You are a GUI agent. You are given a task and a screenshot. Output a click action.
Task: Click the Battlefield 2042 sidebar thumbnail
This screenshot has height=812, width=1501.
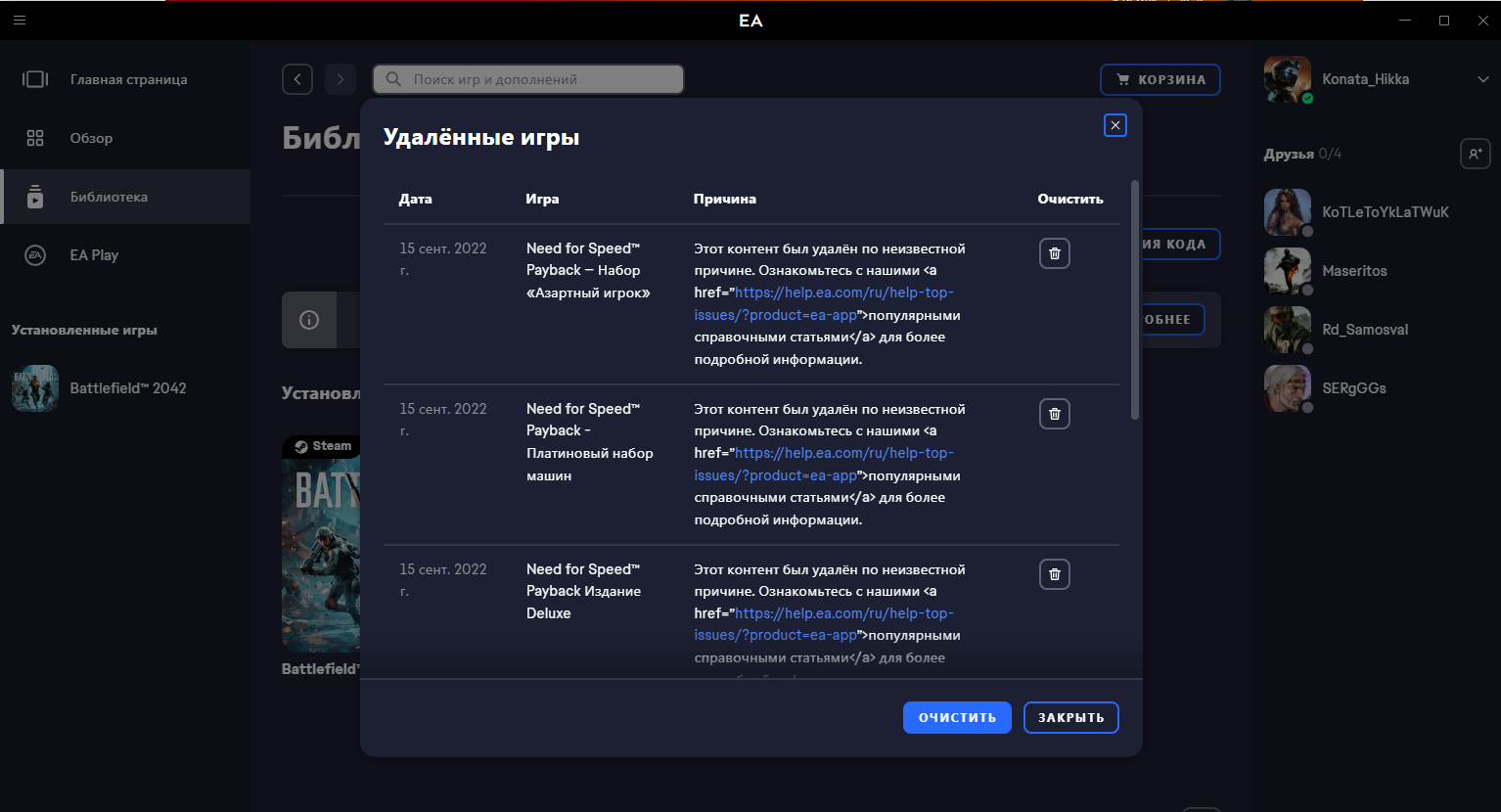pyautogui.click(x=35, y=388)
